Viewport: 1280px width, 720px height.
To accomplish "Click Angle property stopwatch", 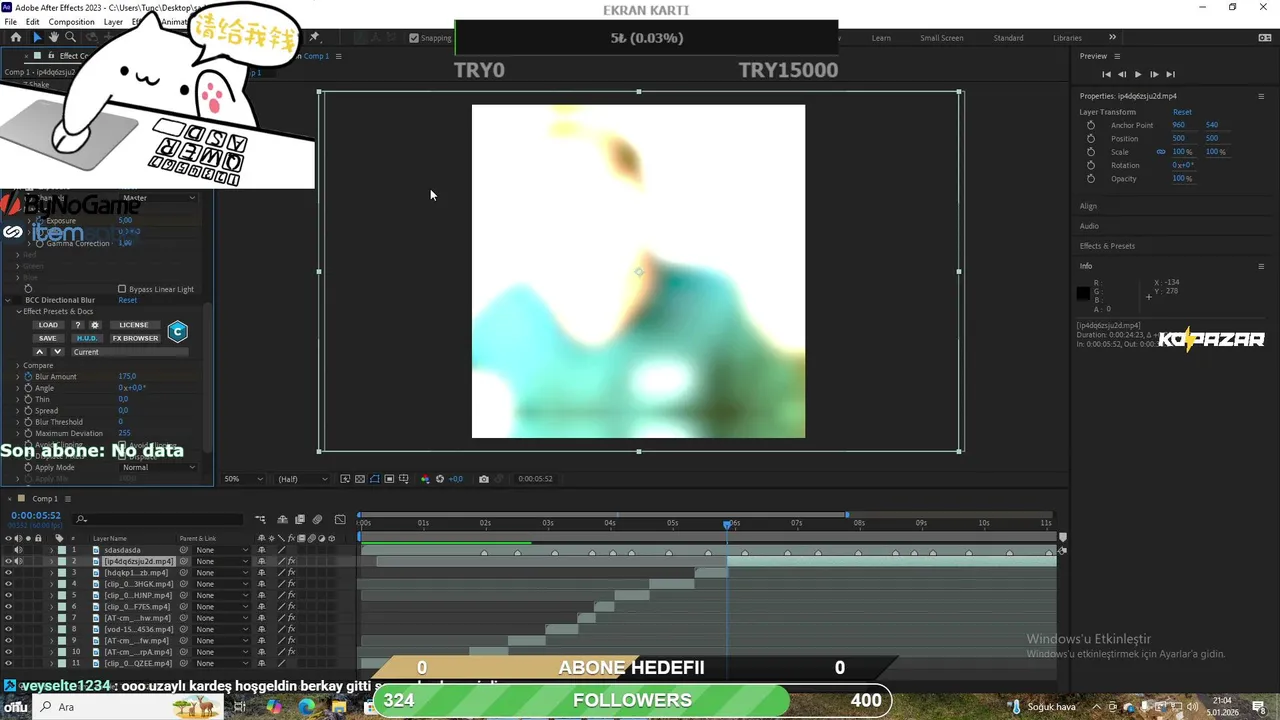I will point(28,388).
